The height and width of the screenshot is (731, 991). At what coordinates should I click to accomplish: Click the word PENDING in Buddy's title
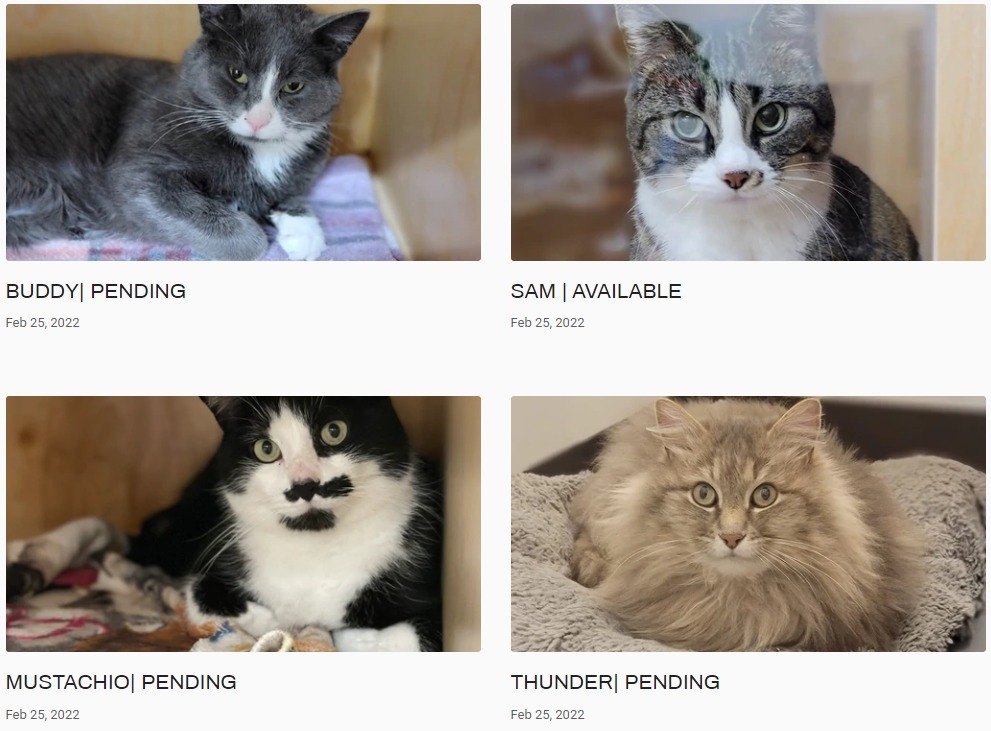pos(138,291)
